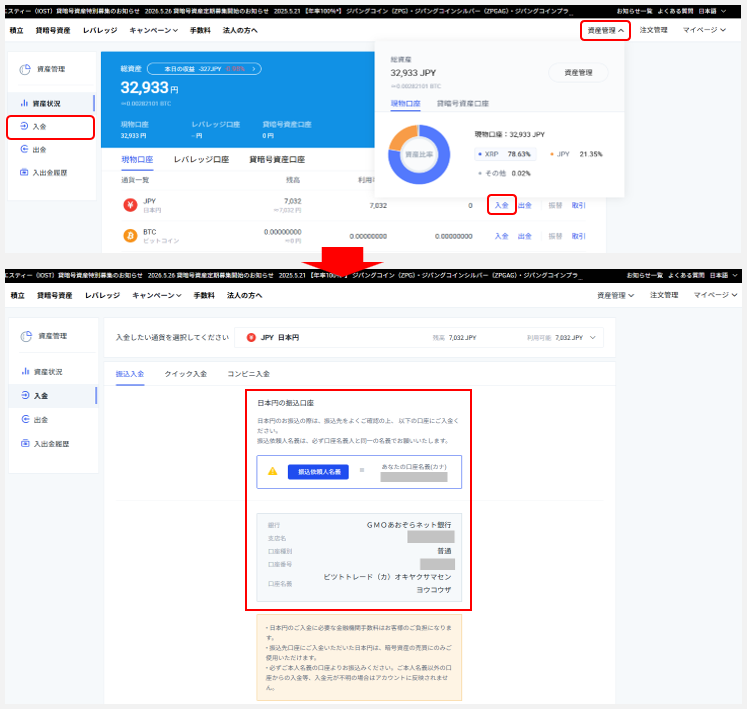Open お知らせ一覧 on the asset status page top bar
The image size is (747, 709).
point(634,11)
